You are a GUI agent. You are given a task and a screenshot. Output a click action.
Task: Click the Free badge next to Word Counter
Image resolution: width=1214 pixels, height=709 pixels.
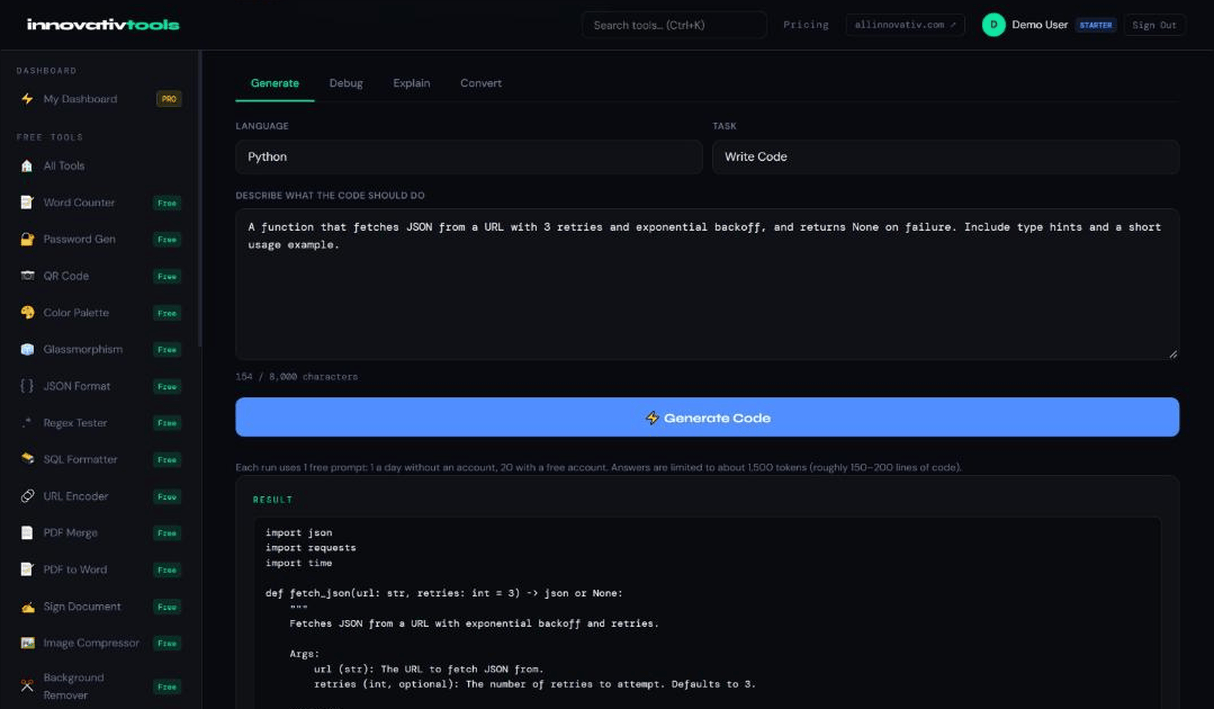[167, 203]
